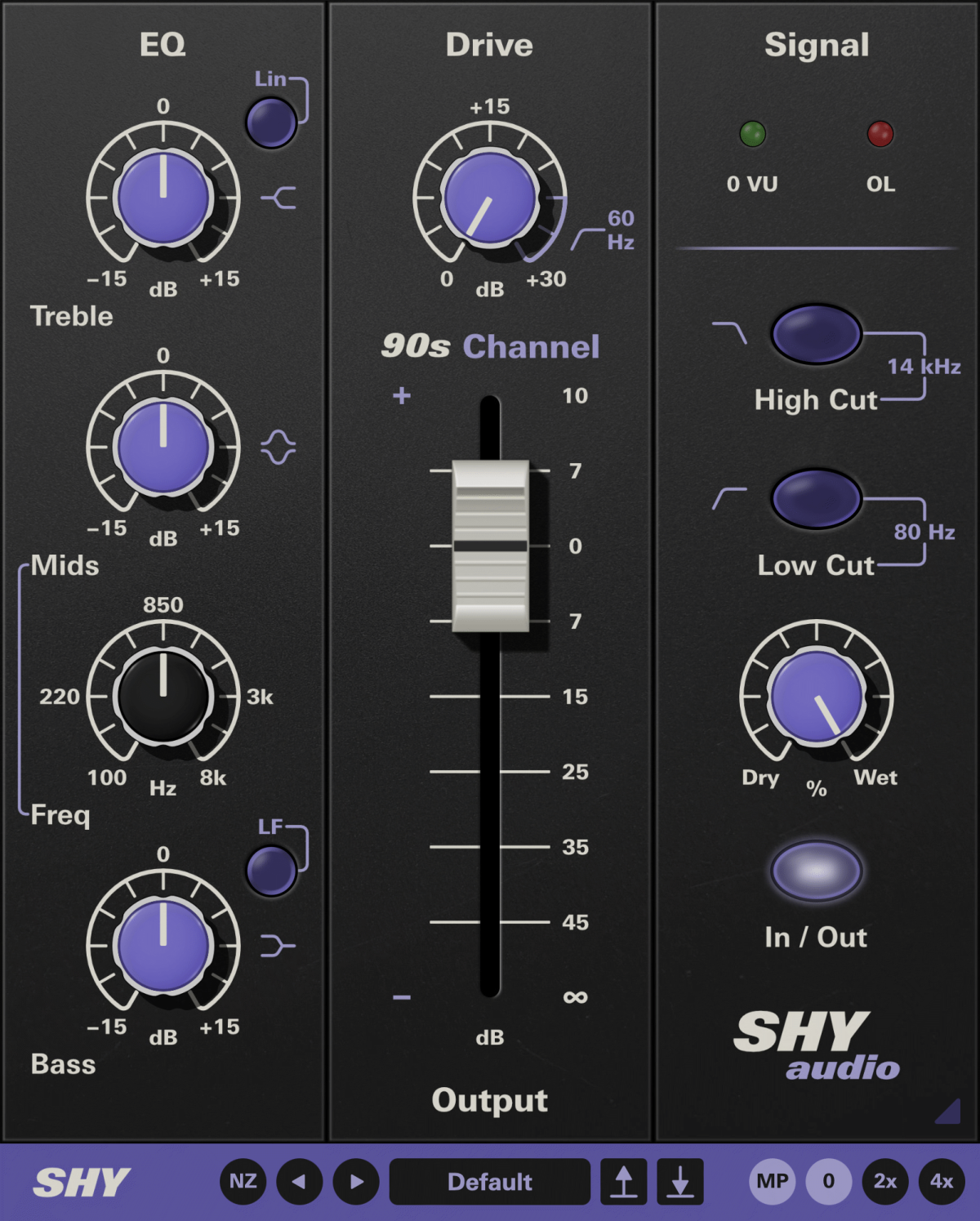Image resolution: width=980 pixels, height=1221 pixels.
Task: Click the Output label
Action: pyautogui.click(x=490, y=1100)
